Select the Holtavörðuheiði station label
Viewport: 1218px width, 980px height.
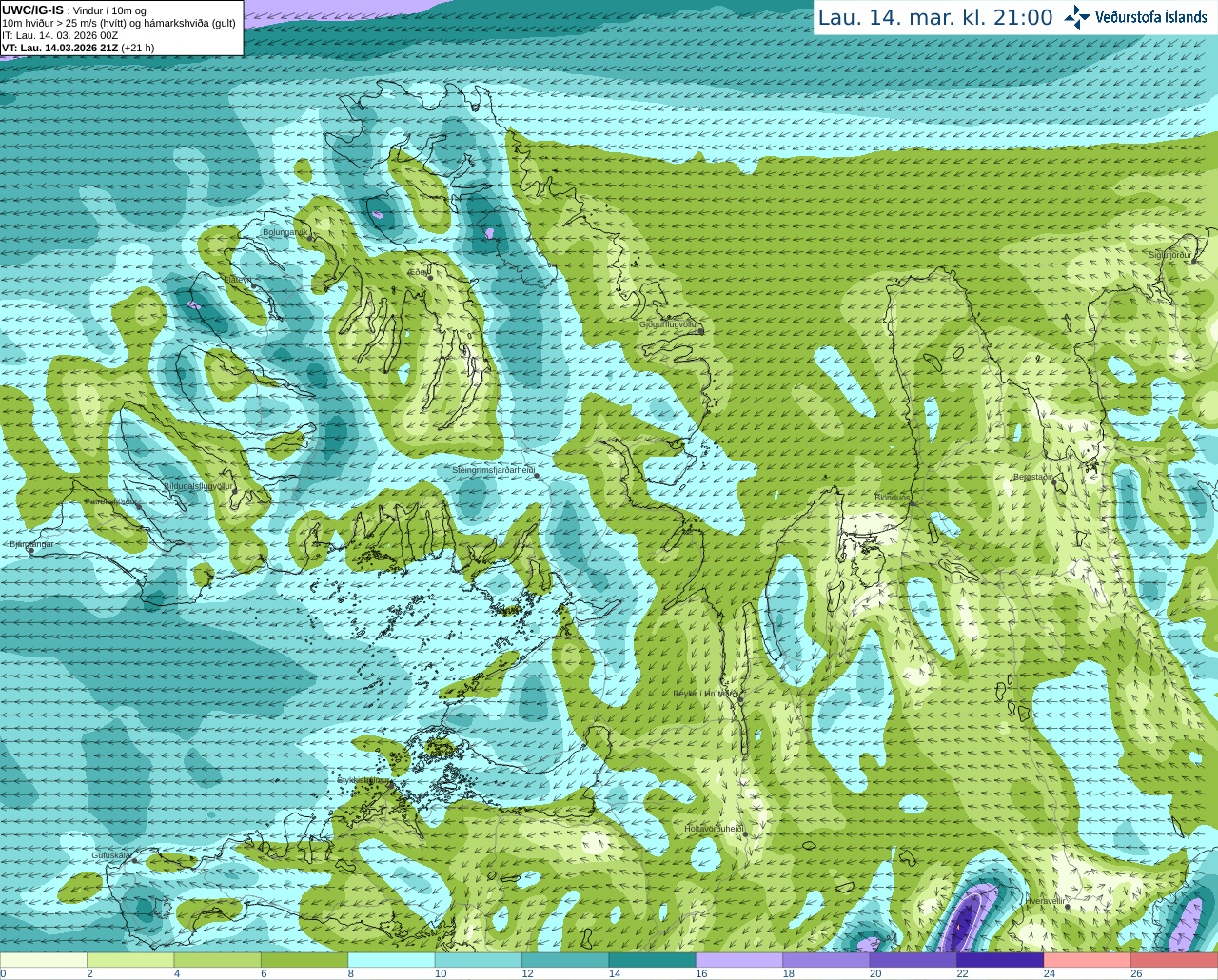[714, 829]
